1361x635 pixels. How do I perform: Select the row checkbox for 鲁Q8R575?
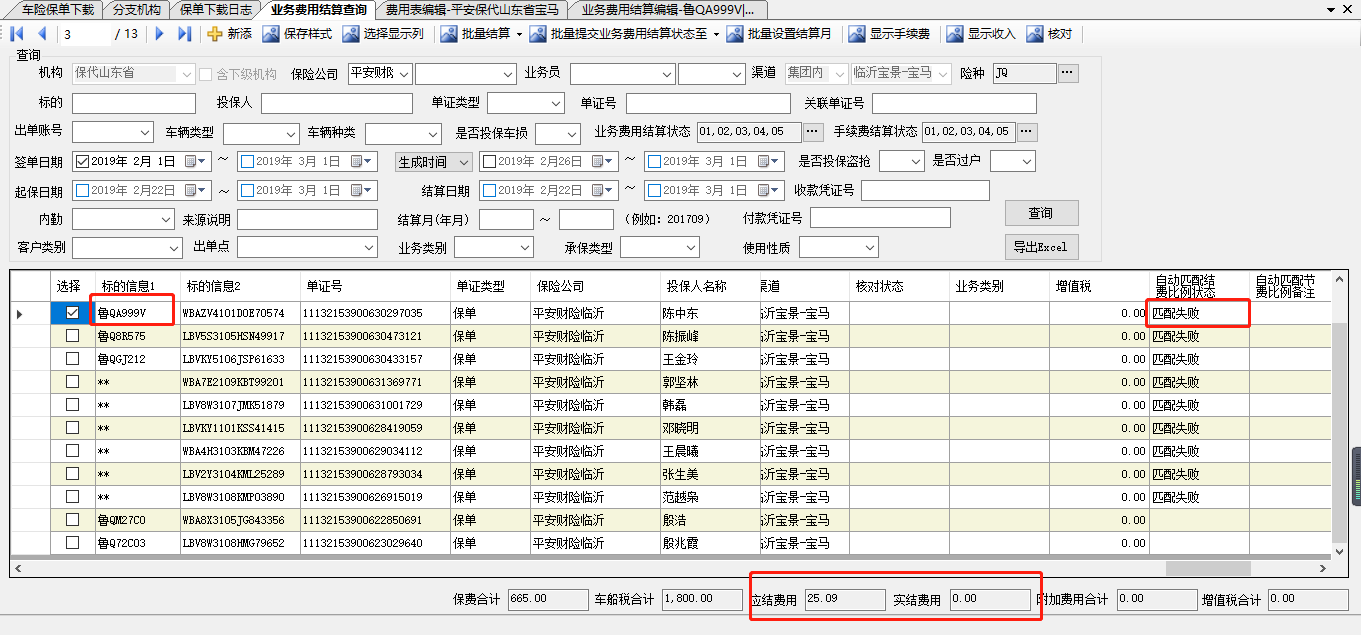click(x=72, y=336)
